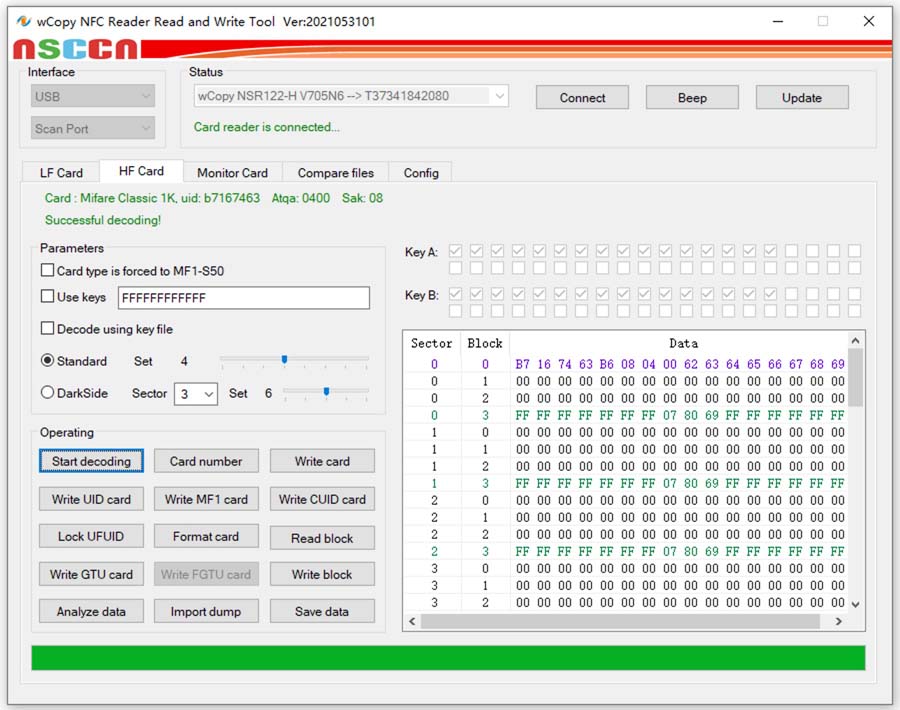
Task: Click the data table scroll-right arrow
Action: [x=839, y=621]
